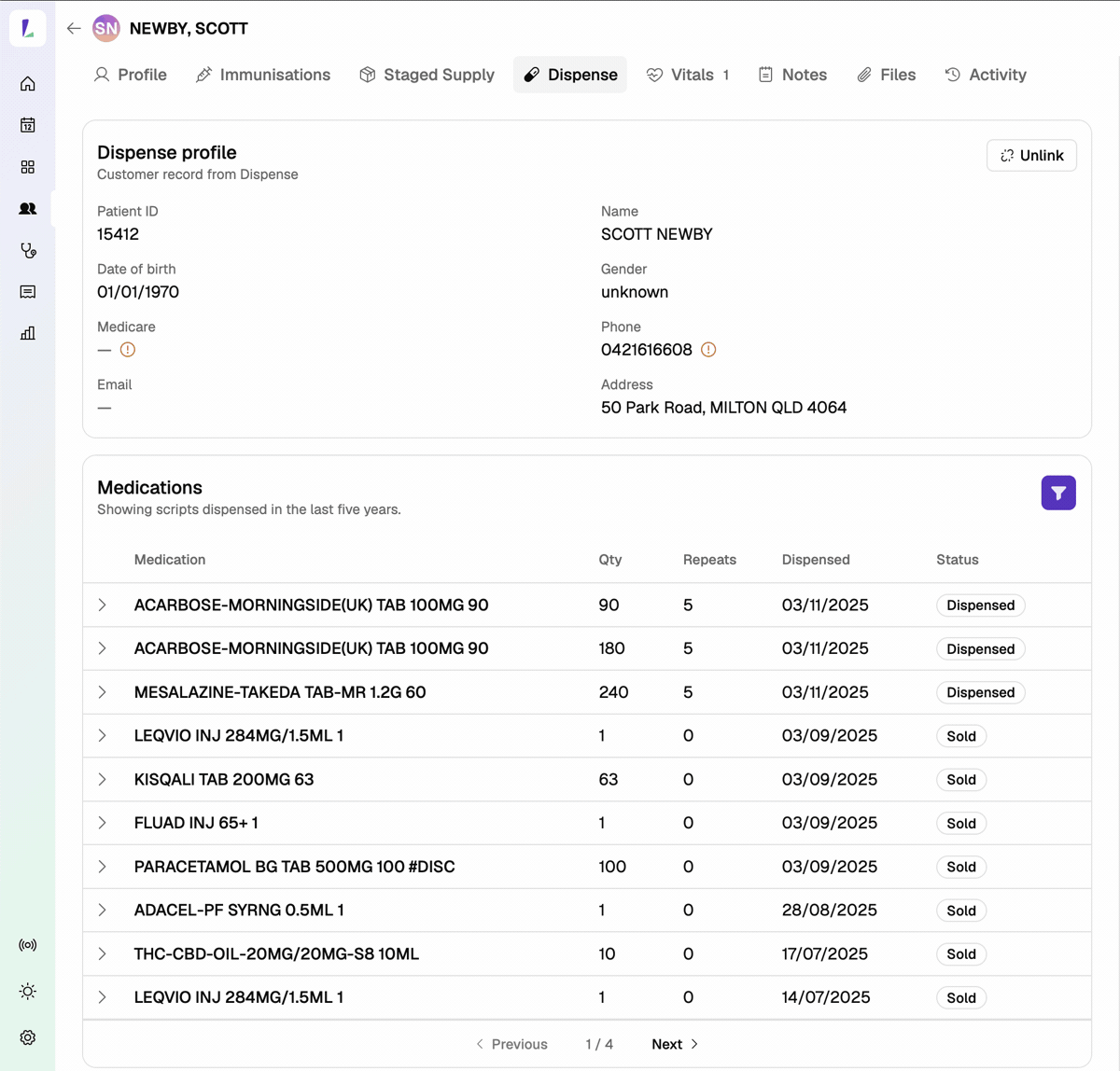Screen dimensions: 1120x1071
Task: Go back with the left arrow
Action: pos(74,28)
